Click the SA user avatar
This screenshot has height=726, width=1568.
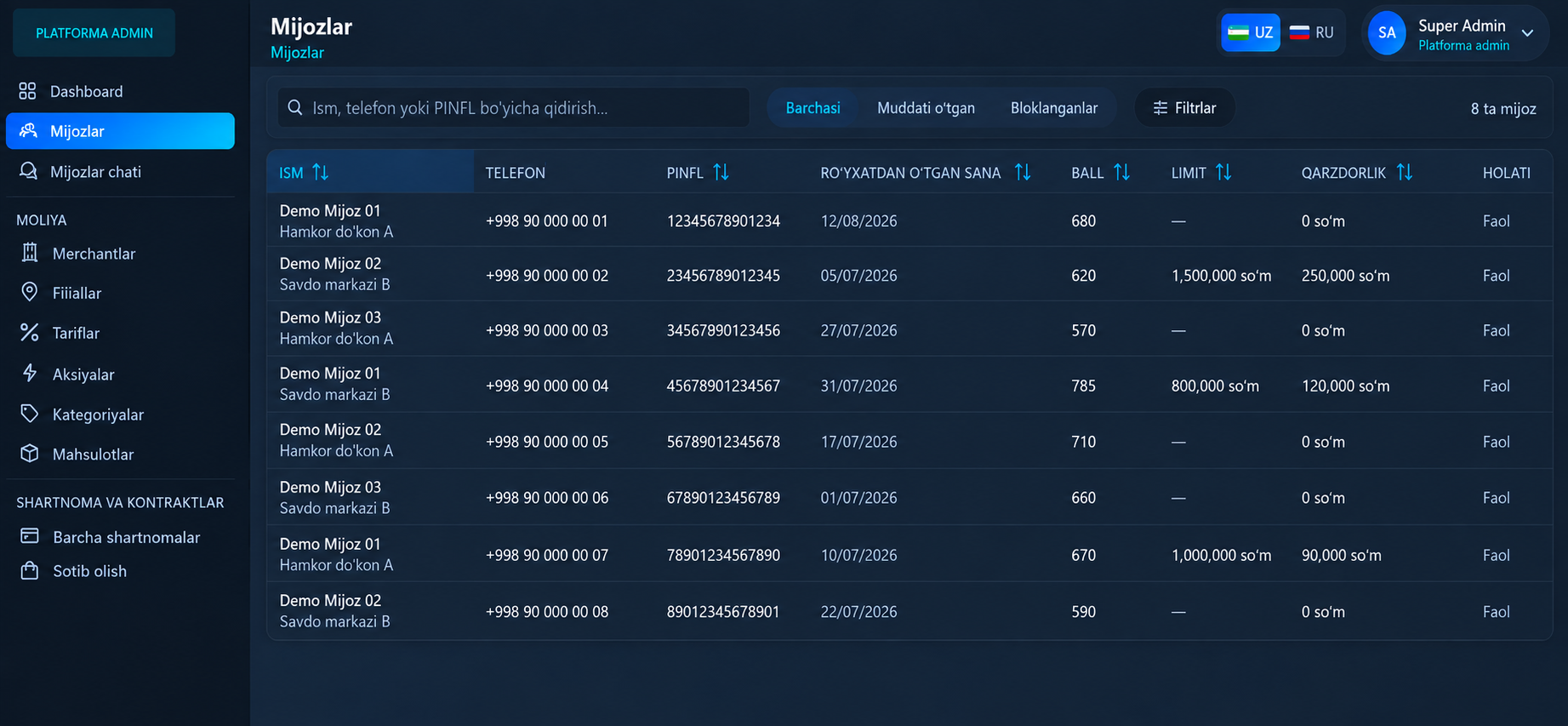pos(1387,33)
